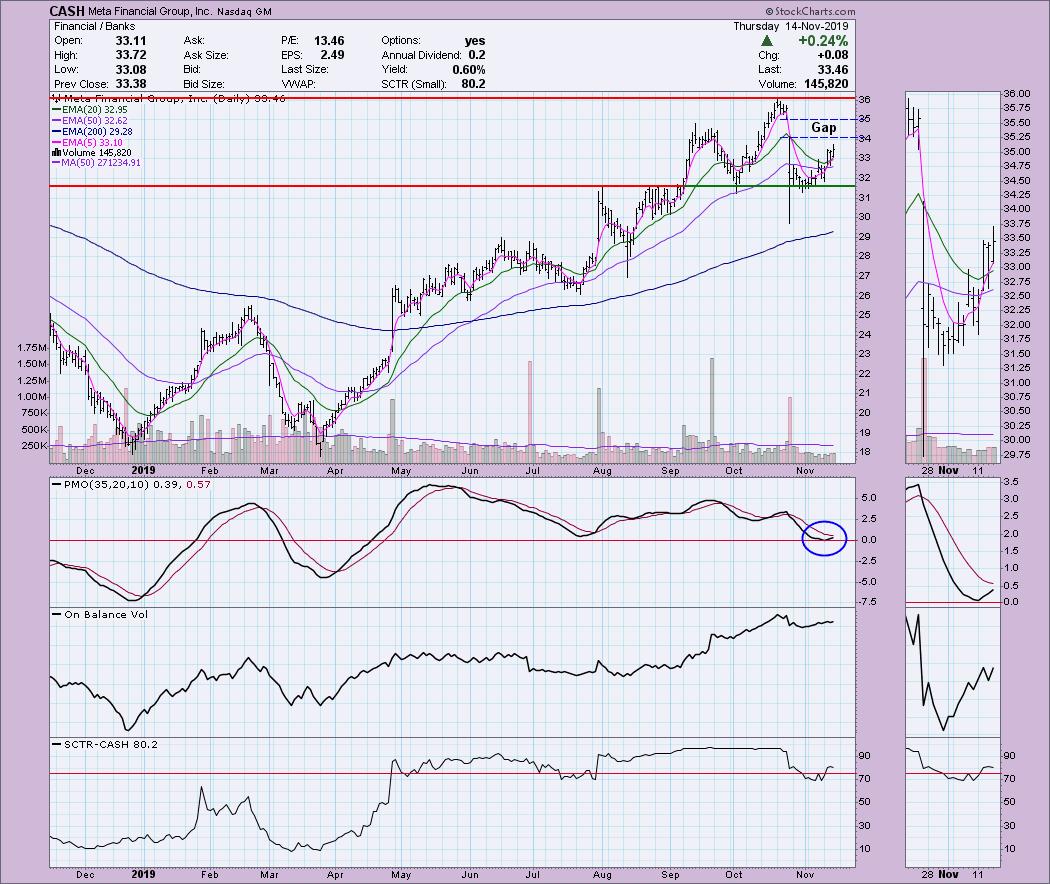1050x884 pixels.
Task: Click the Ask Size field label
Action: (x=206, y=55)
